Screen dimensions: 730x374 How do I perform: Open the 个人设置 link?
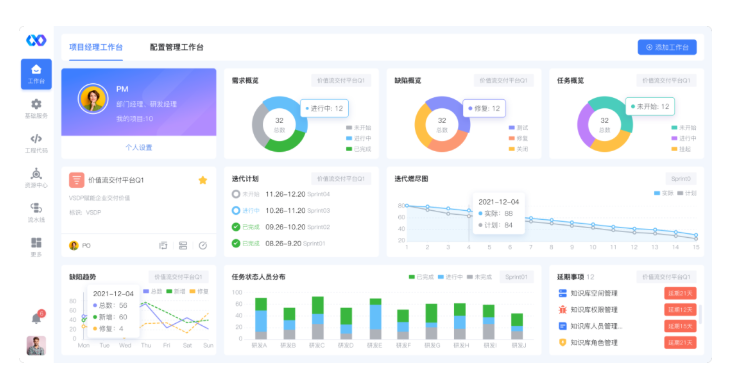pyautogui.click(x=139, y=147)
